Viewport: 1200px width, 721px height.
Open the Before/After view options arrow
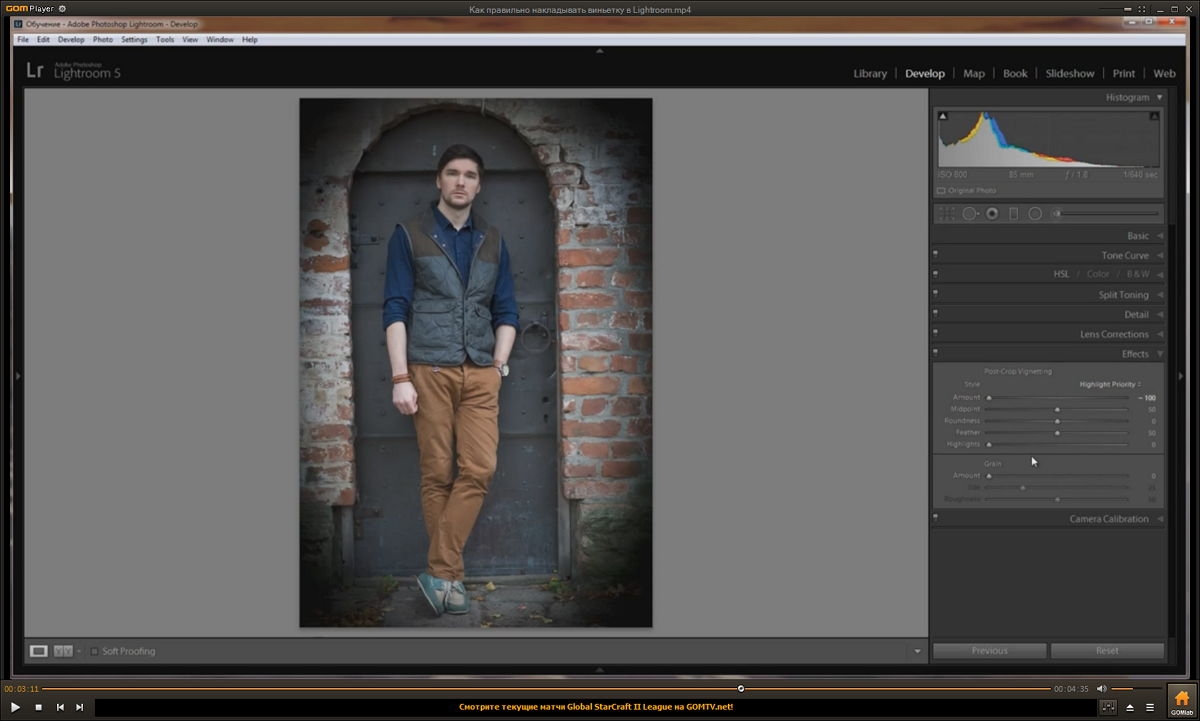pos(79,651)
